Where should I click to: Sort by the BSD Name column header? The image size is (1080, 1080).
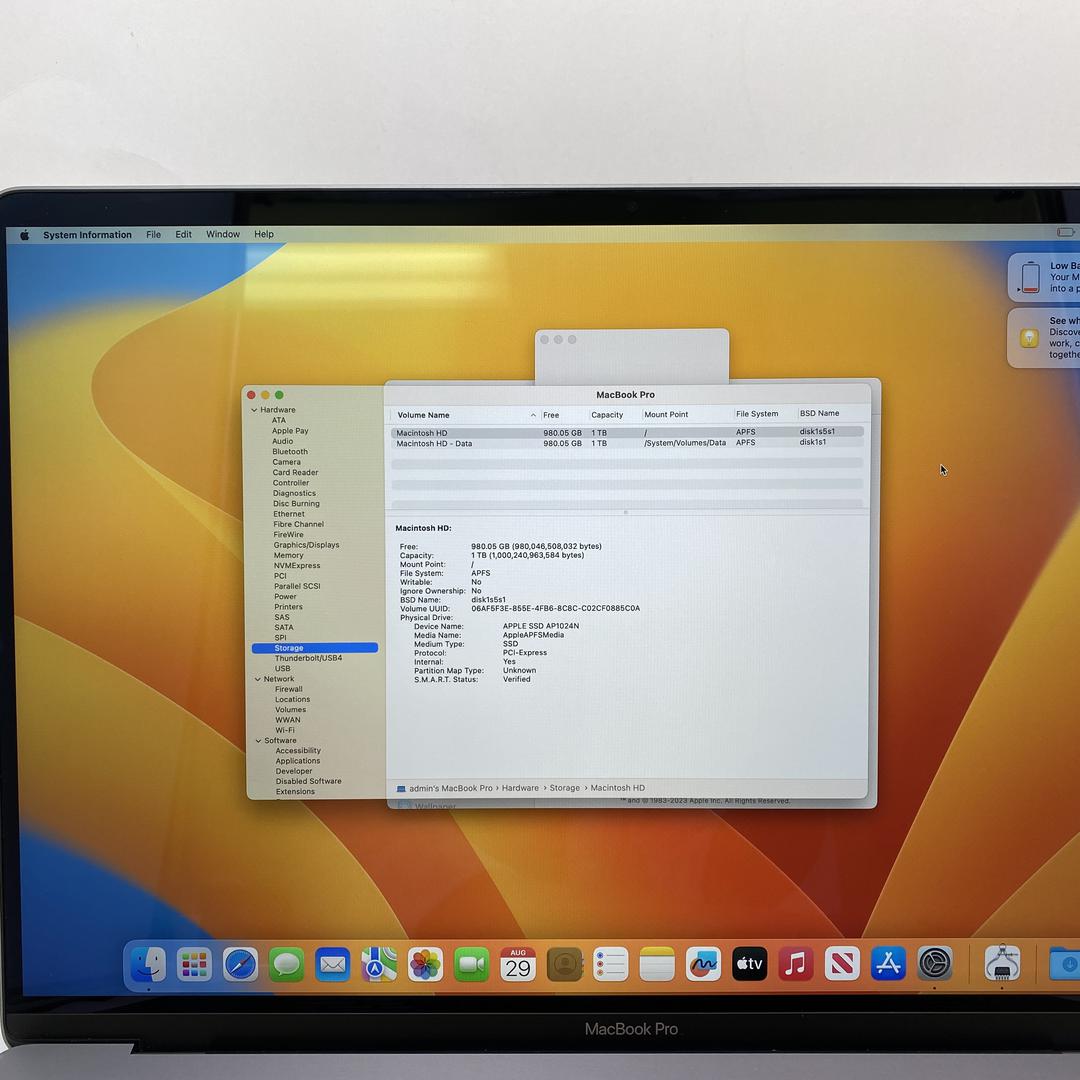coord(820,413)
